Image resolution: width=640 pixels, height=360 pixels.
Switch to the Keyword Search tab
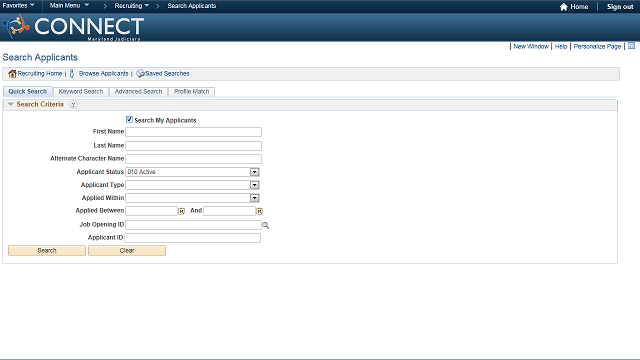tap(81, 91)
